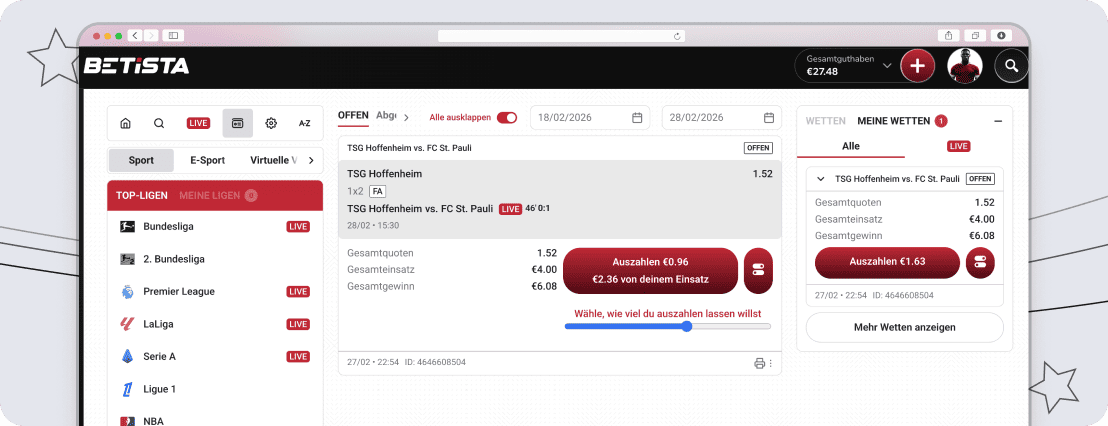Click the 18/02/2026 start date field
The image size is (1108, 426).
pyautogui.click(x=589, y=118)
